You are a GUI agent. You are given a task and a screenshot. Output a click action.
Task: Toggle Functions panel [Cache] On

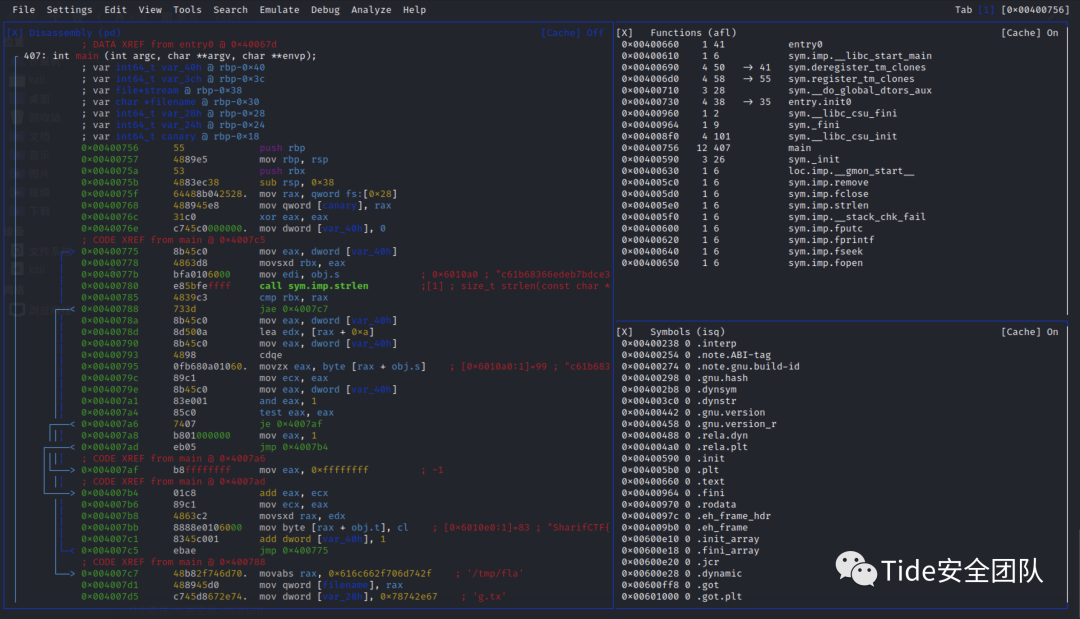coord(1029,32)
